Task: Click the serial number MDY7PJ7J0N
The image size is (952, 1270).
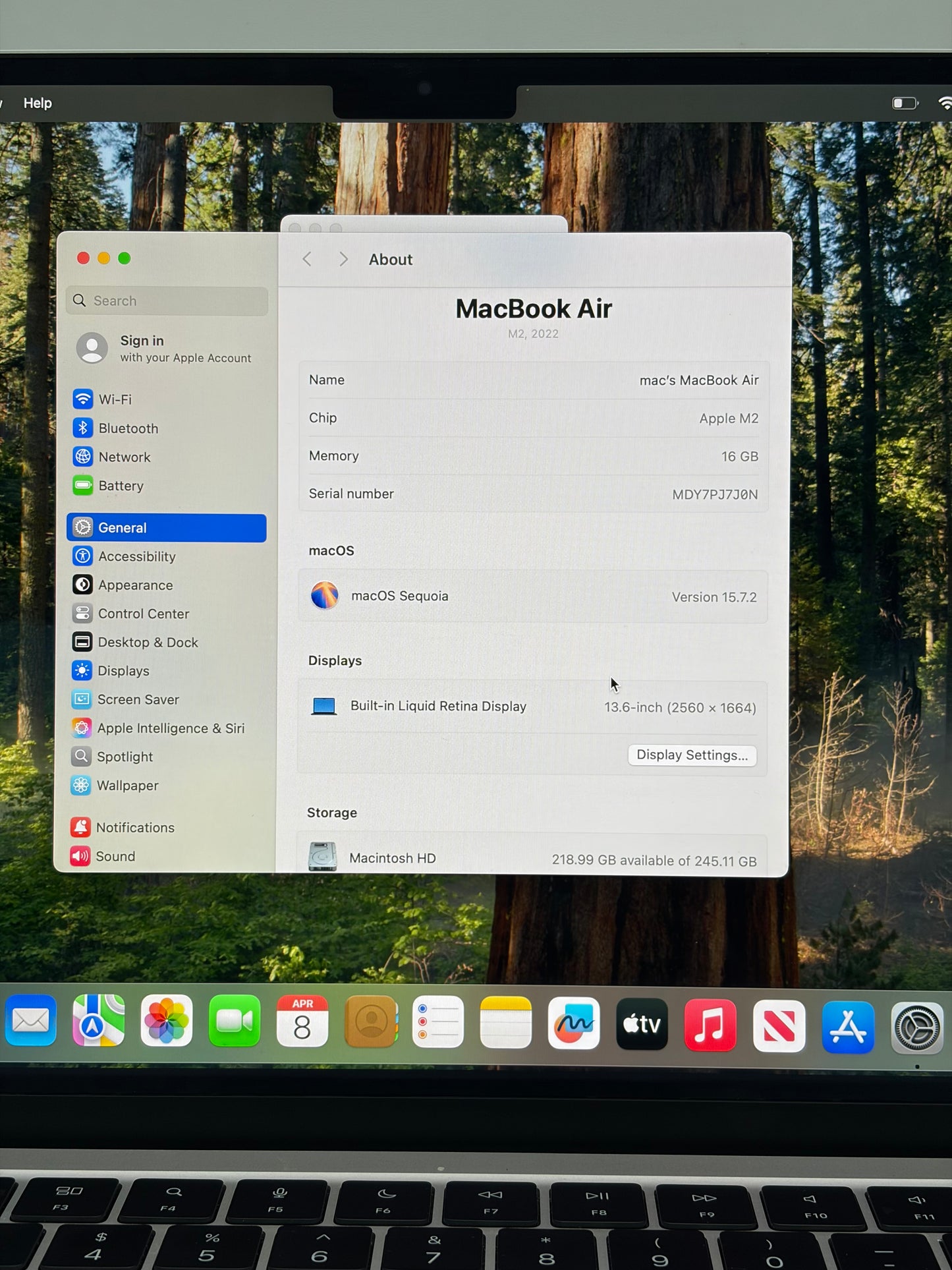Action: [x=715, y=494]
